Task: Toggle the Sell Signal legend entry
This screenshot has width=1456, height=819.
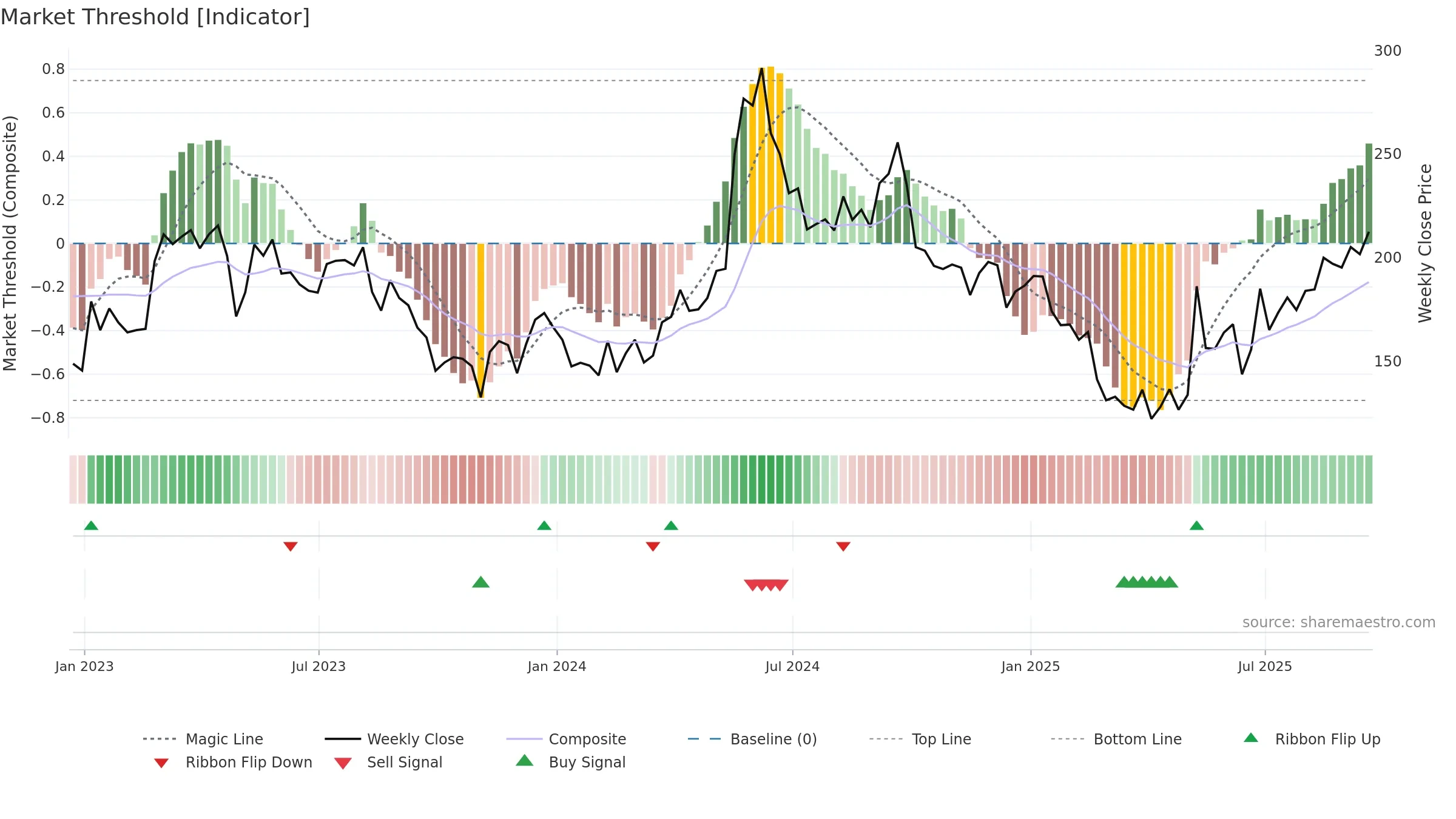Action: point(388,762)
